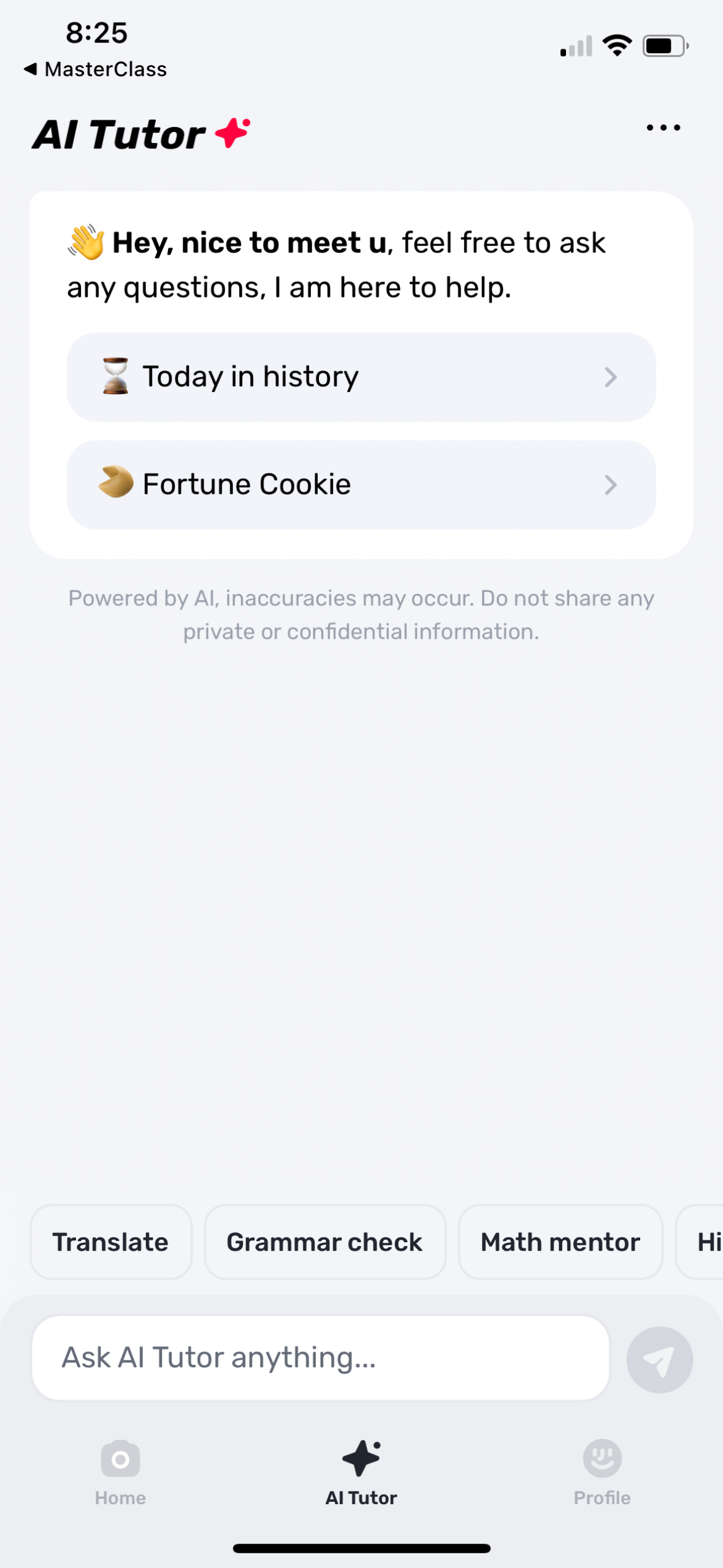Tap the Home camera icon
This screenshot has height=1568, width=723.
[120, 1459]
